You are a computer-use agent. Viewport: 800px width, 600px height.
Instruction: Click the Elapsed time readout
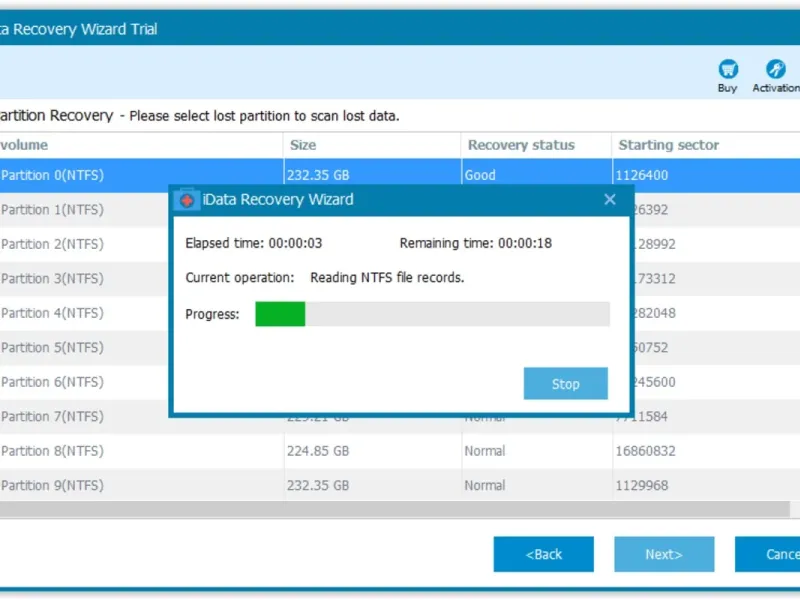click(x=254, y=243)
